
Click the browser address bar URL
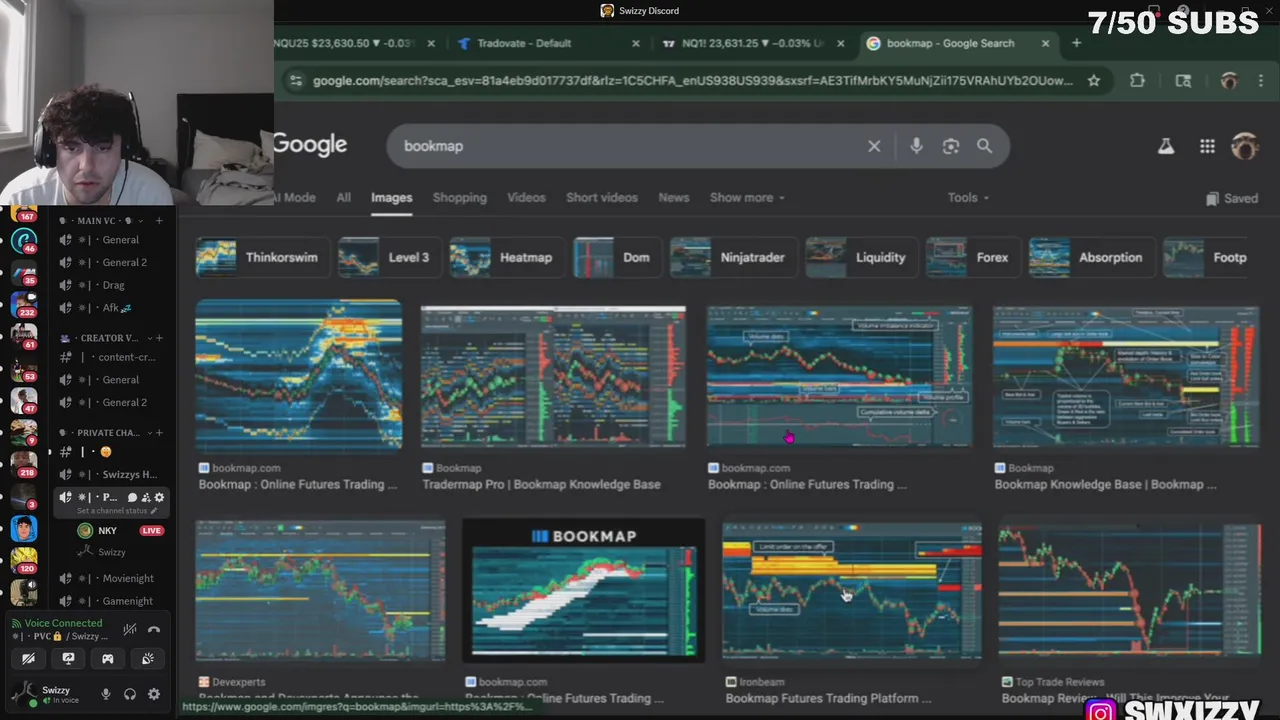[692, 81]
